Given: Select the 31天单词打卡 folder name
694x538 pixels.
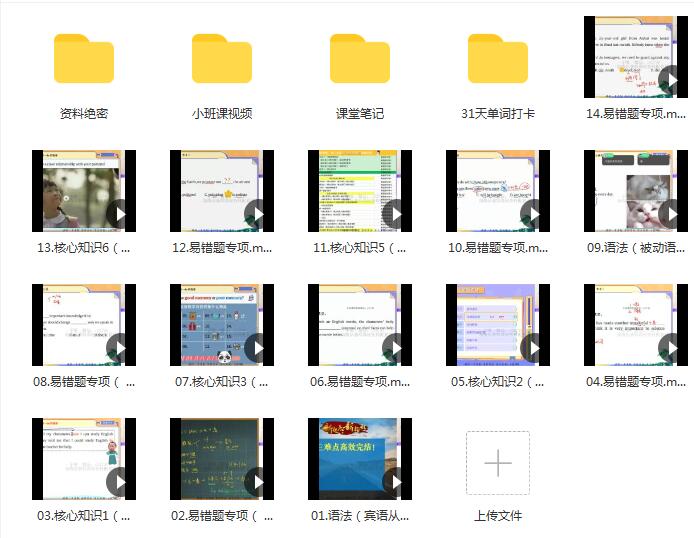Looking at the screenshot, I should (x=498, y=114).
